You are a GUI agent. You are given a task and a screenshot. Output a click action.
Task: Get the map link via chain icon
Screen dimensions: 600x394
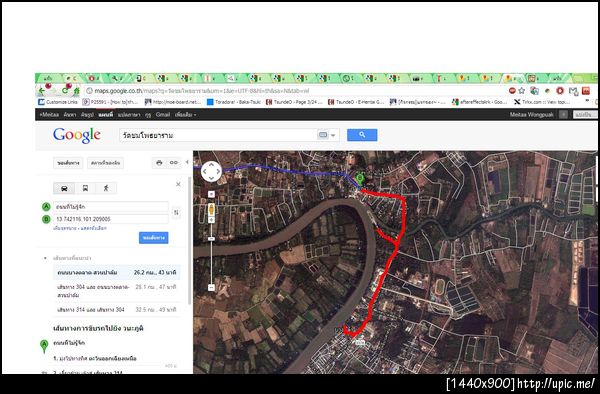pos(173,163)
